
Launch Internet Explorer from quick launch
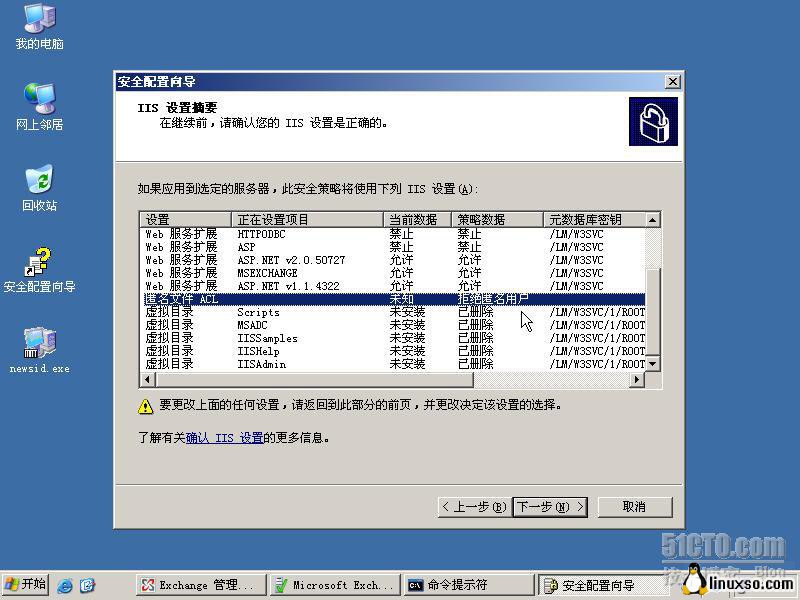65,585
